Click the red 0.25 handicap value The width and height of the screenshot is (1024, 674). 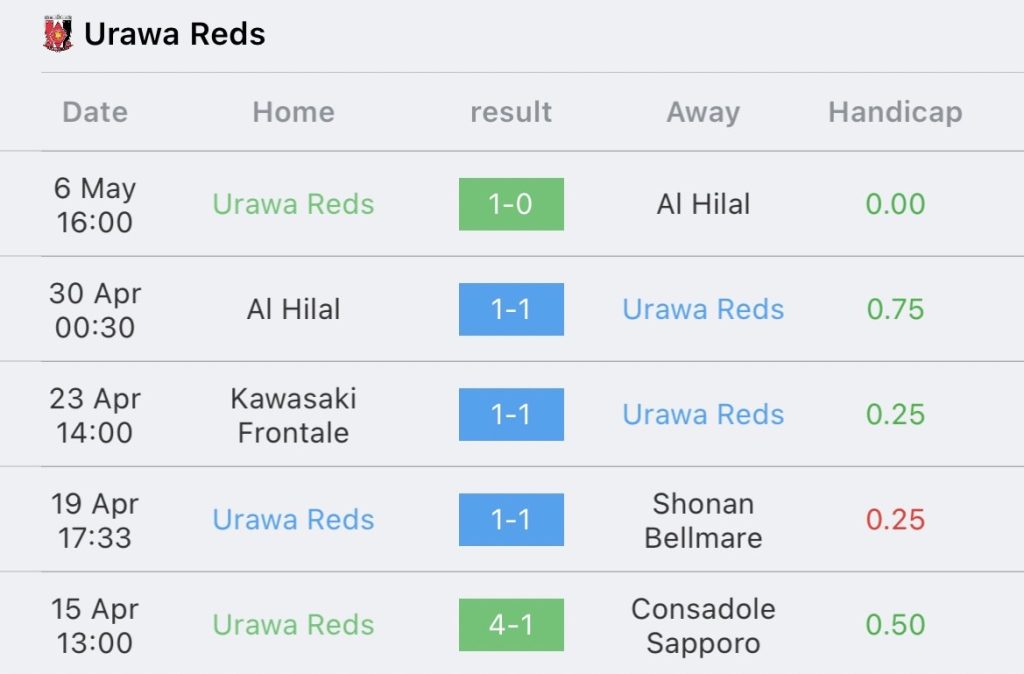pos(895,520)
